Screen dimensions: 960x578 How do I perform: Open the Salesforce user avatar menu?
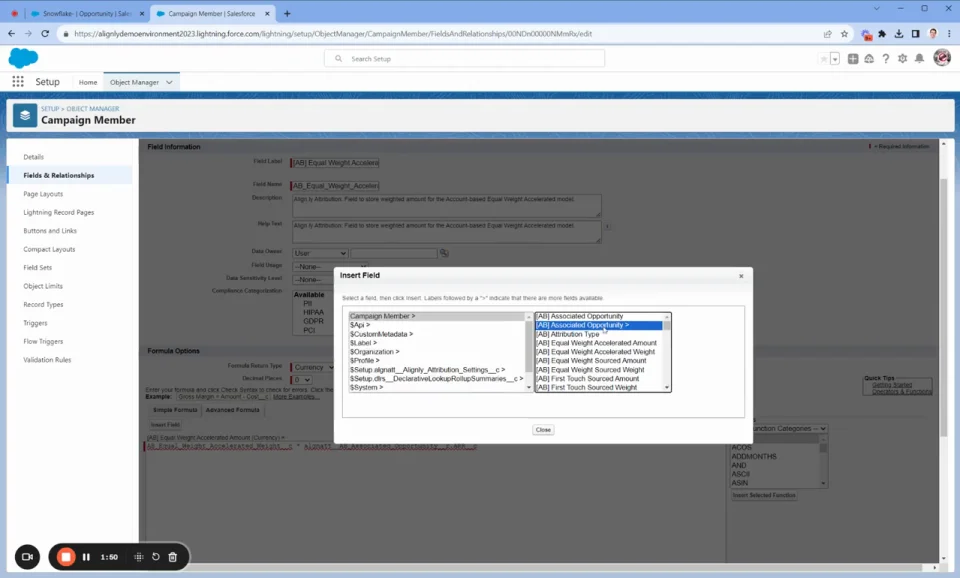[x=942, y=58]
